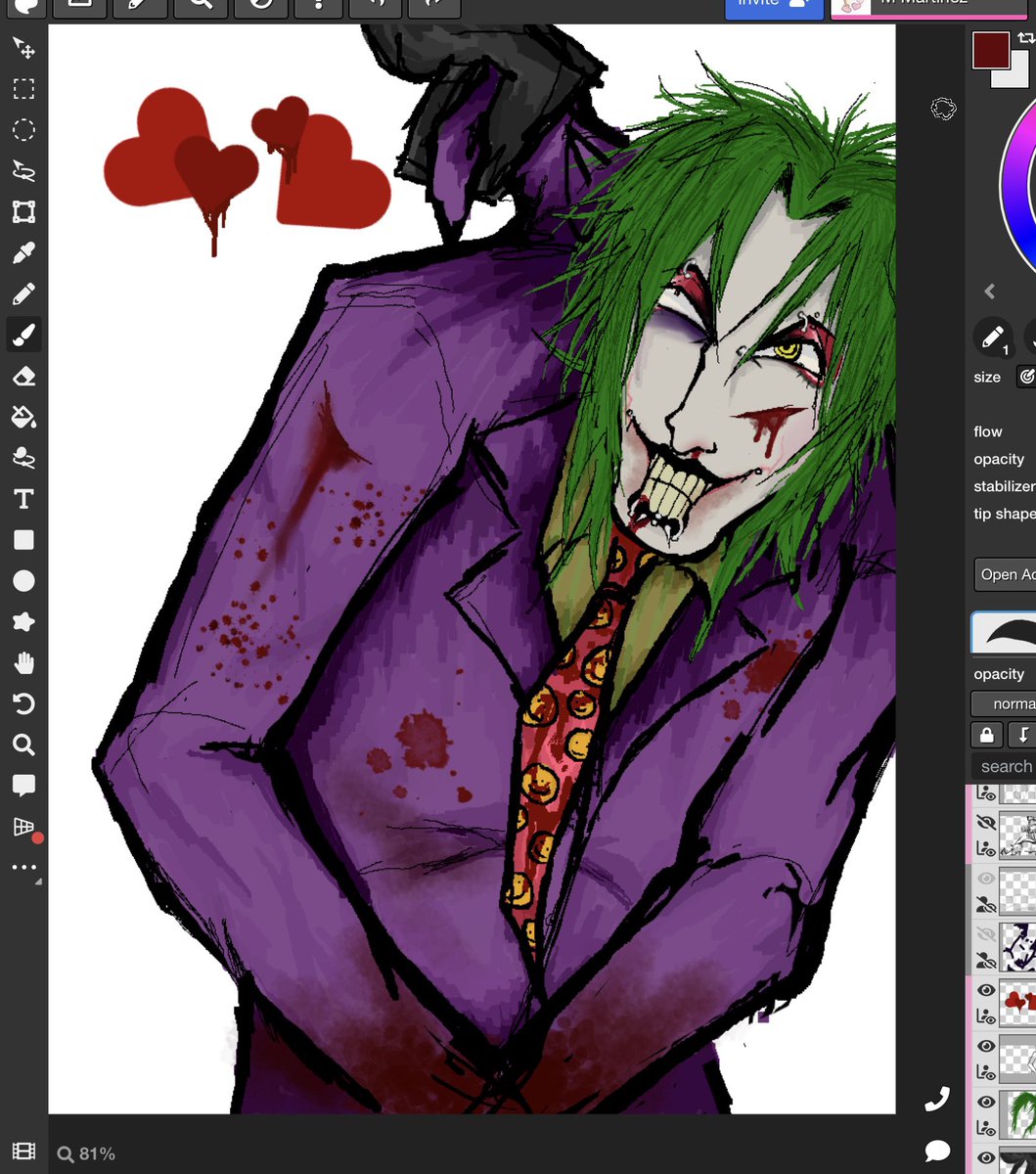Toggle pressure control beside size
1036x1174 pixels.
click(1027, 376)
